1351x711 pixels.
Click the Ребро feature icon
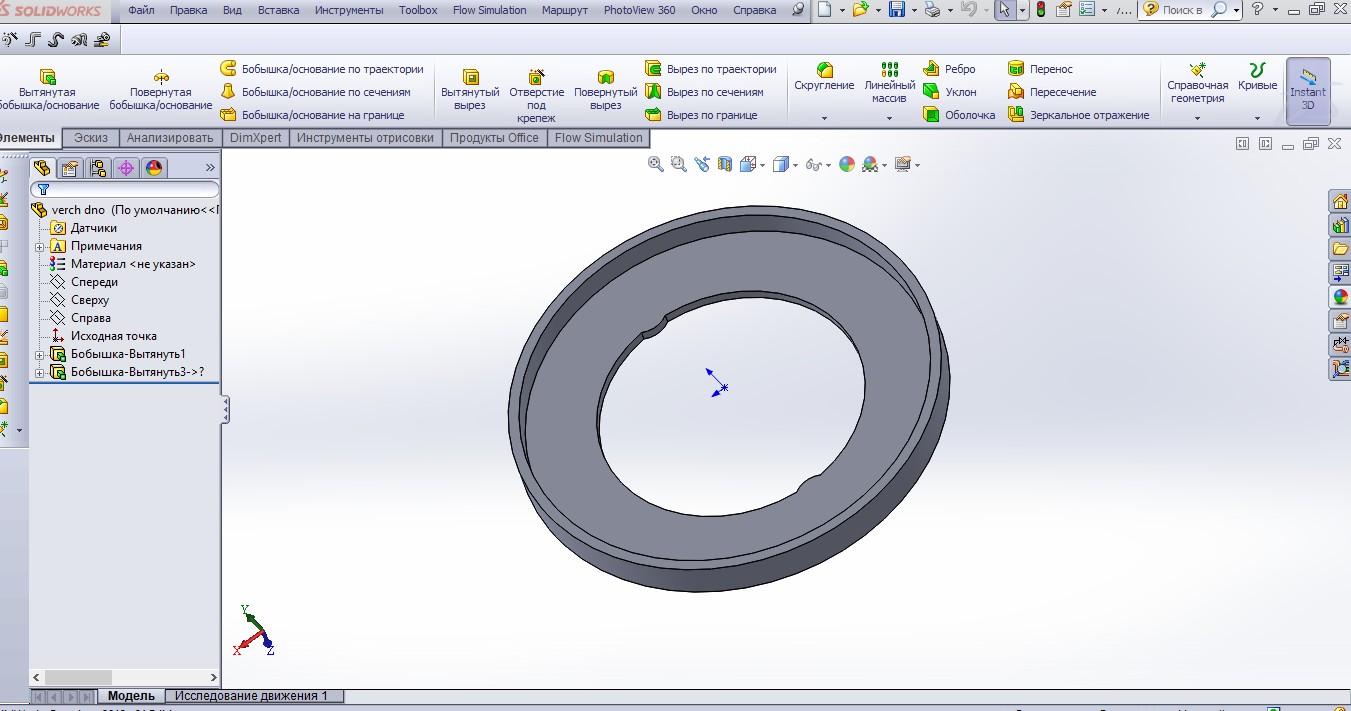[x=931, y=69]
